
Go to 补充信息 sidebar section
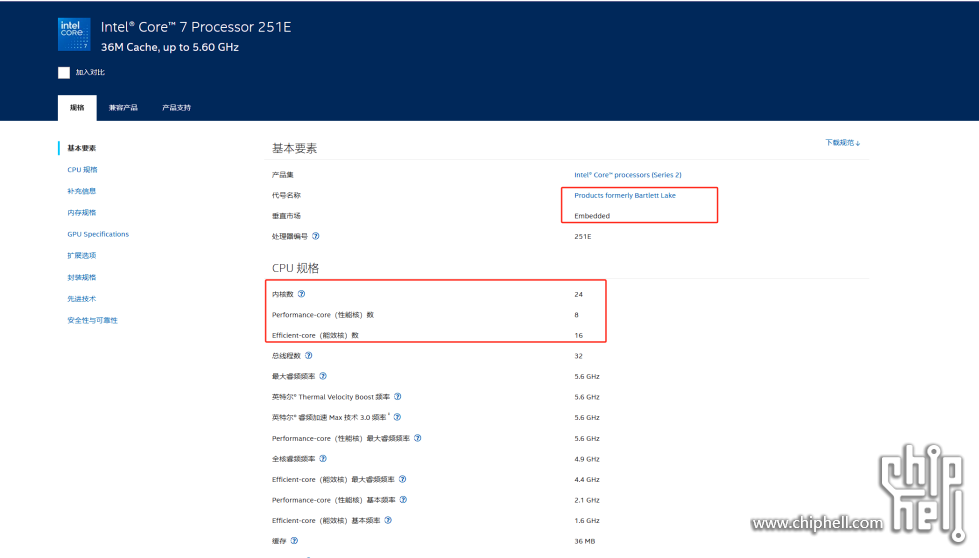pos(82,191)
